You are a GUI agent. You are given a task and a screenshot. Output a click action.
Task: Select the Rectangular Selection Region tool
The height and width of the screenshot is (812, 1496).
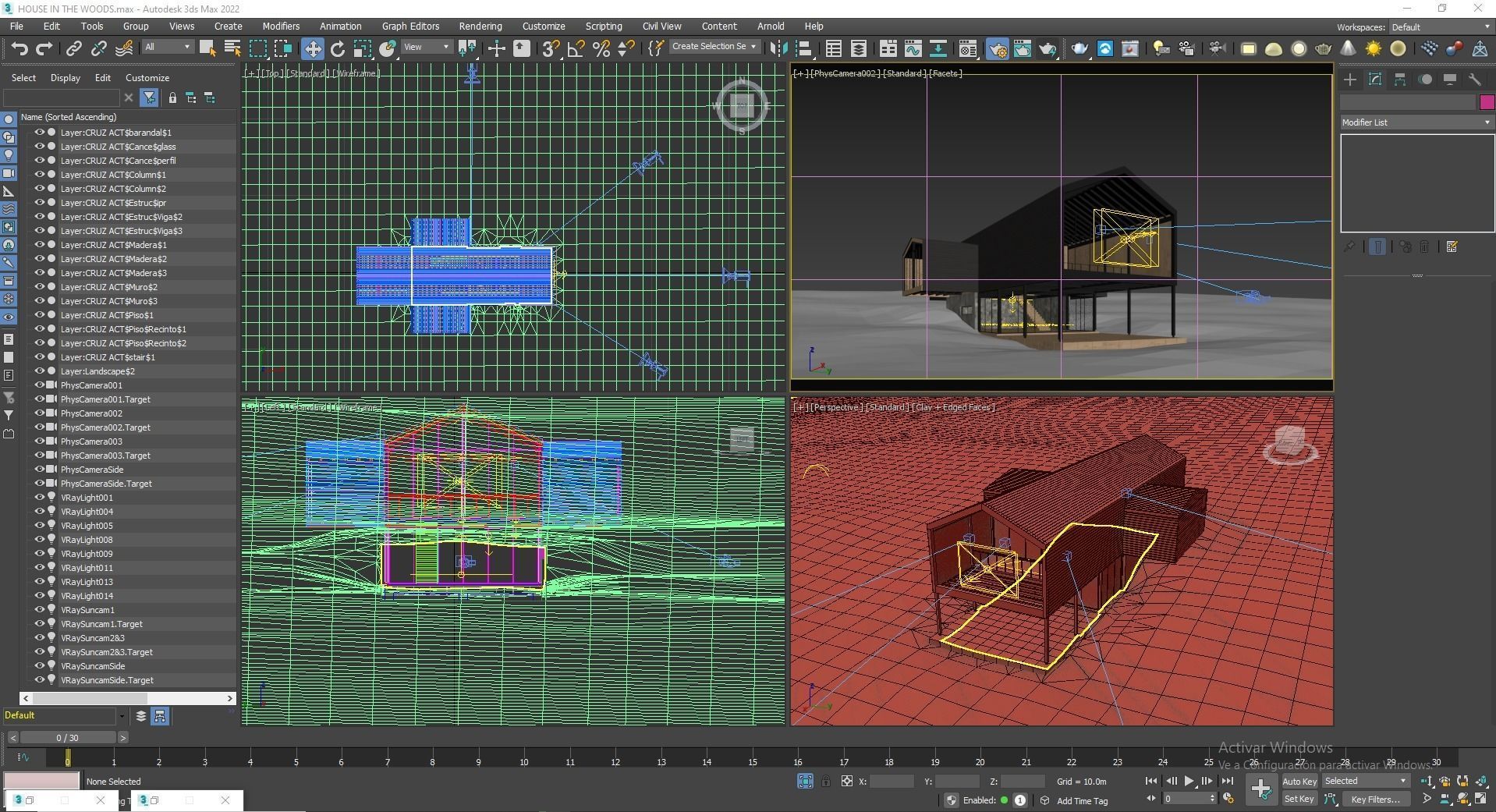pos(258,49)
